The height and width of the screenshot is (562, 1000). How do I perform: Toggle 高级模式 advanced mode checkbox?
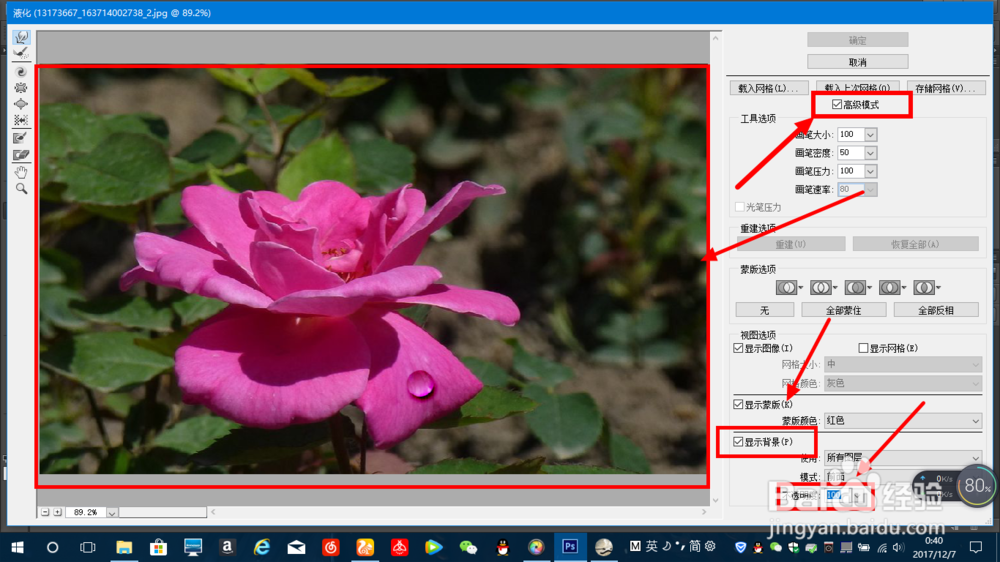[837, 105]
